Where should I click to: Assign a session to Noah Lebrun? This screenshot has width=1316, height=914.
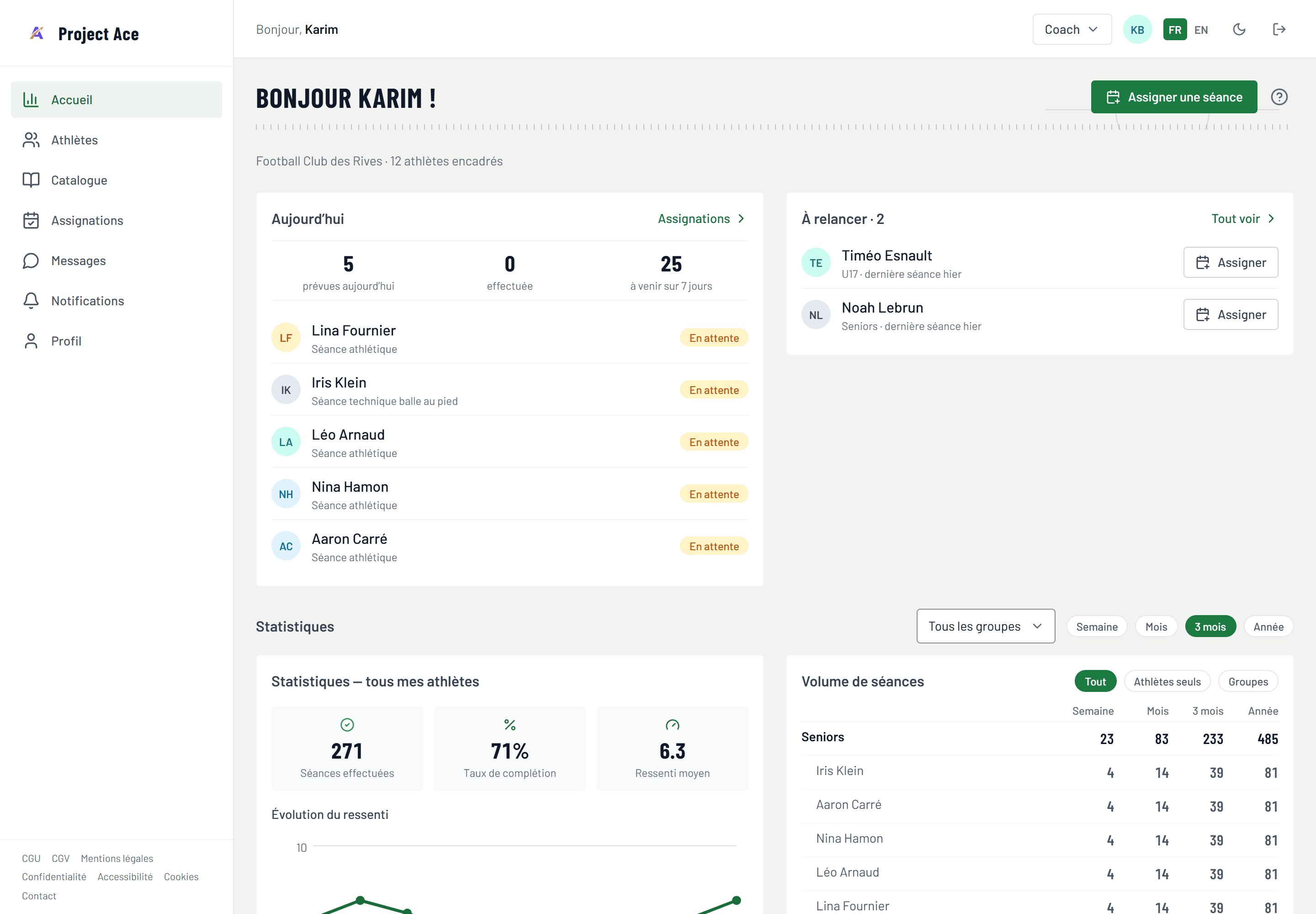click(1231, 314)
